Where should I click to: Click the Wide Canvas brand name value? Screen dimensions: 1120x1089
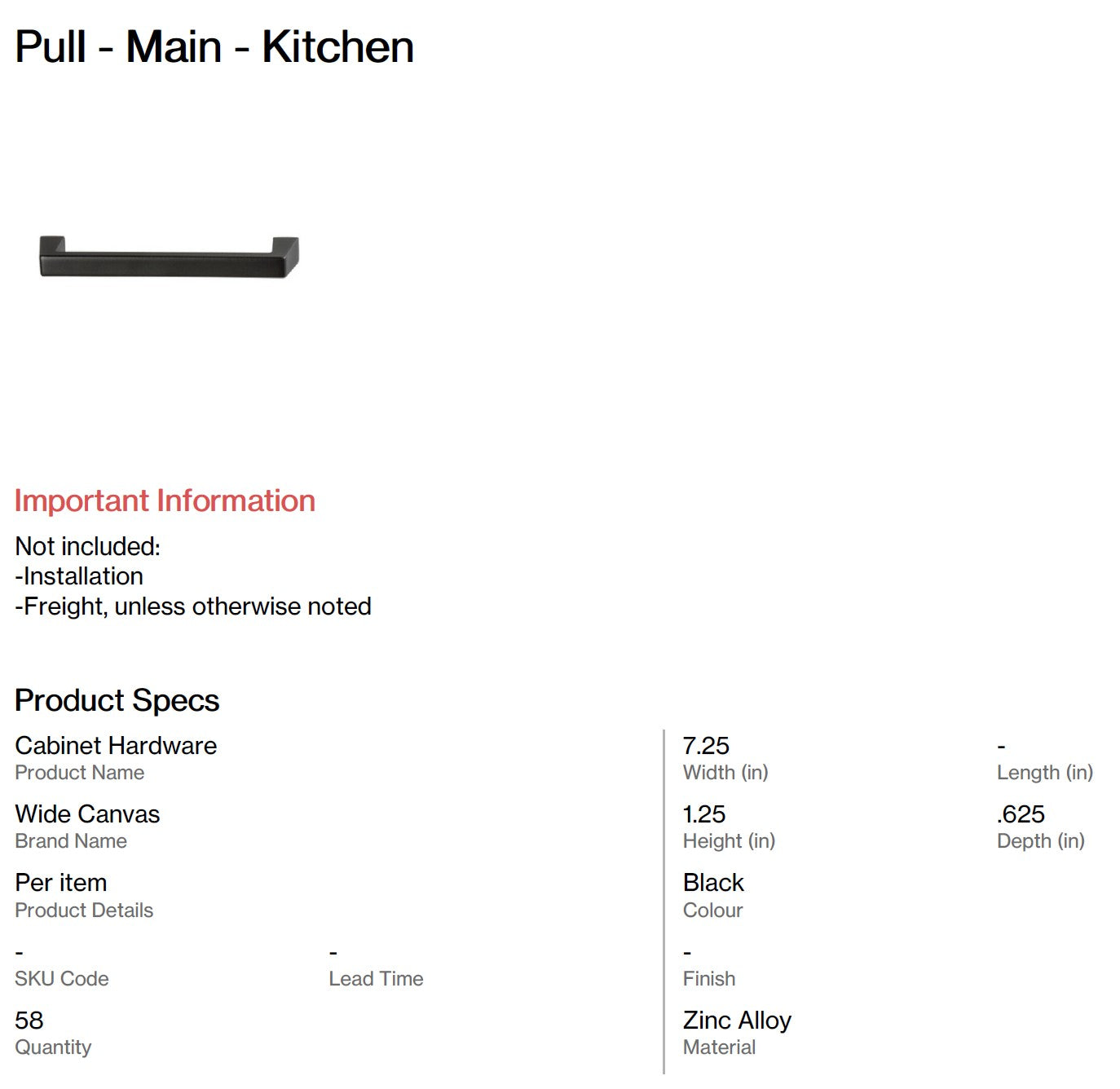[87, 813]
